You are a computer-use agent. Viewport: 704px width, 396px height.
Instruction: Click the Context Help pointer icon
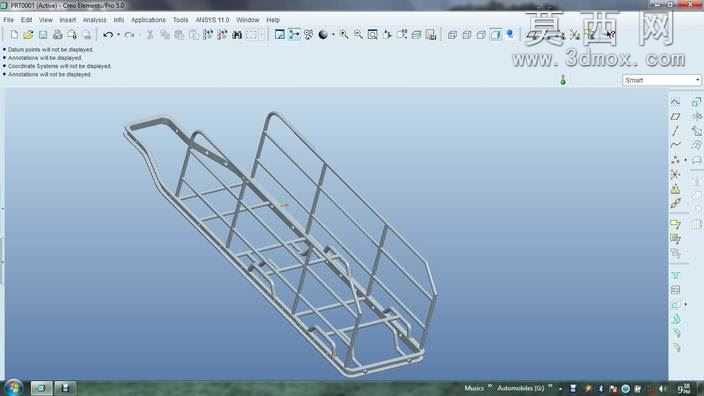pyautogui.click(x=610, y=35)
